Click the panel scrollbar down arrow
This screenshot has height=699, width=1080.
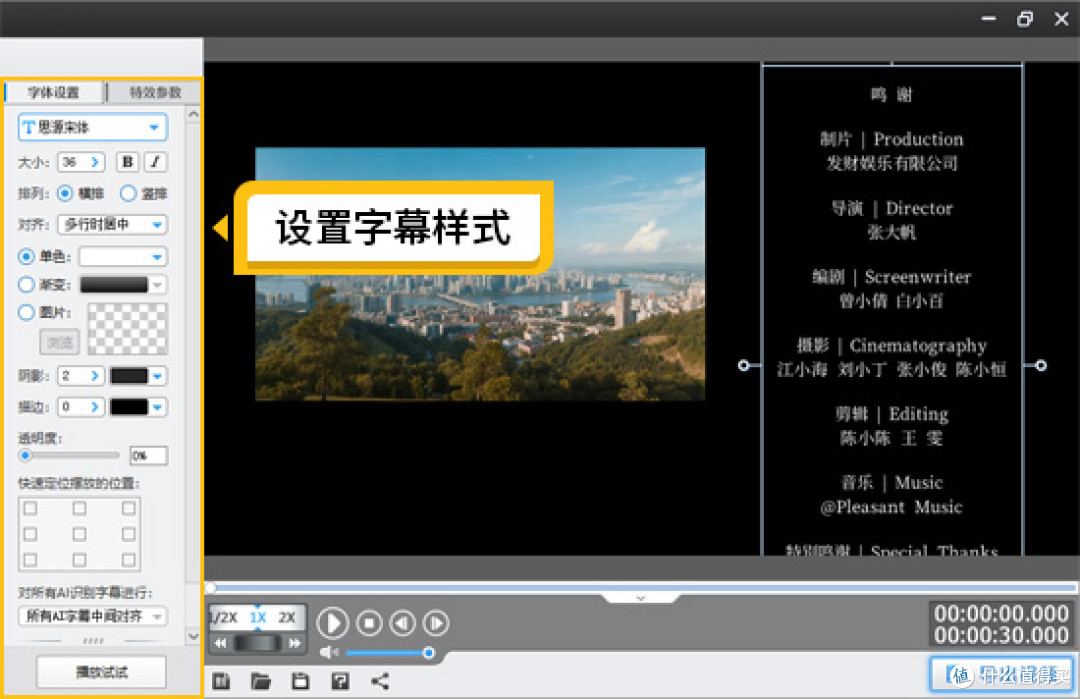coord(194,636)
